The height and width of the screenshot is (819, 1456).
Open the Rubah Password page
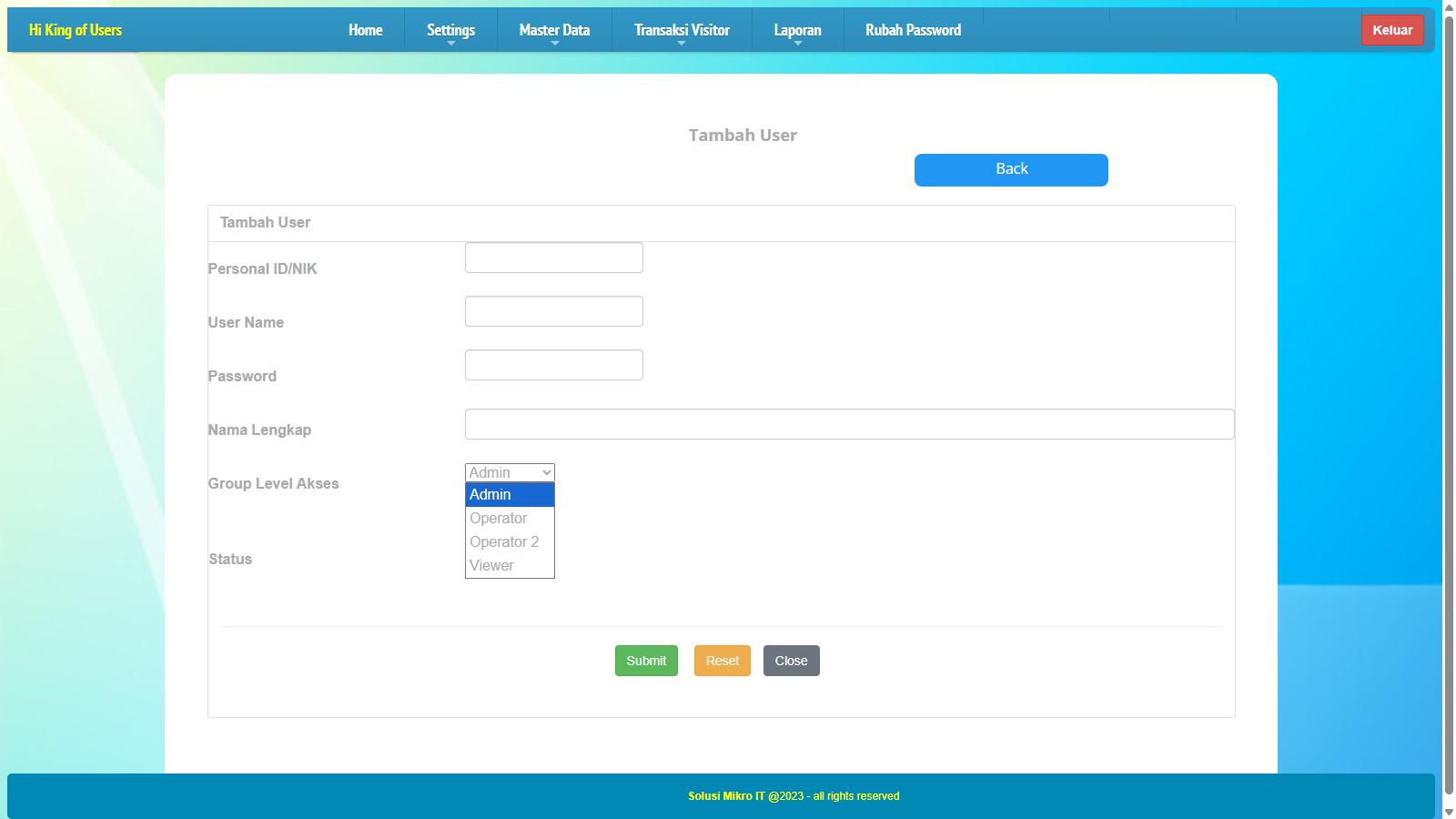pyautogui.click(x=913, y=30)
